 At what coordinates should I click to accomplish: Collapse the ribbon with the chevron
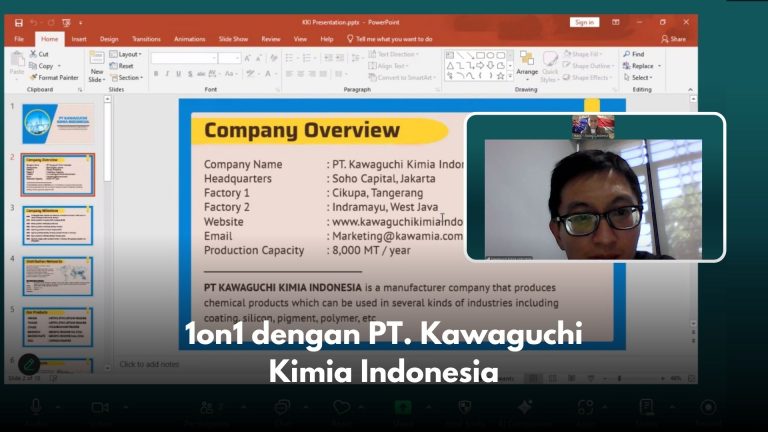[690, 90]
